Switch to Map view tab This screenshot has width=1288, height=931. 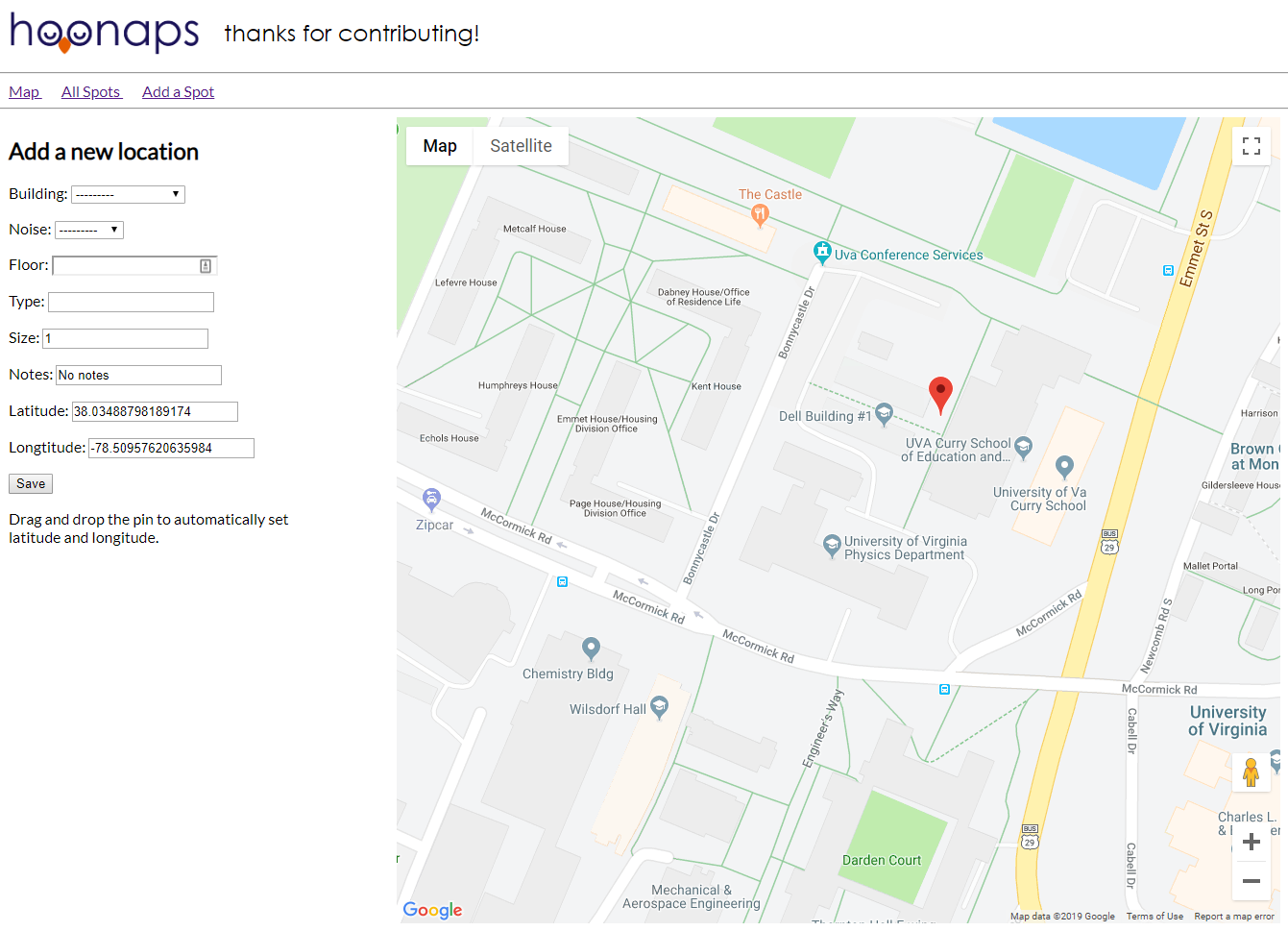(440, 146)
